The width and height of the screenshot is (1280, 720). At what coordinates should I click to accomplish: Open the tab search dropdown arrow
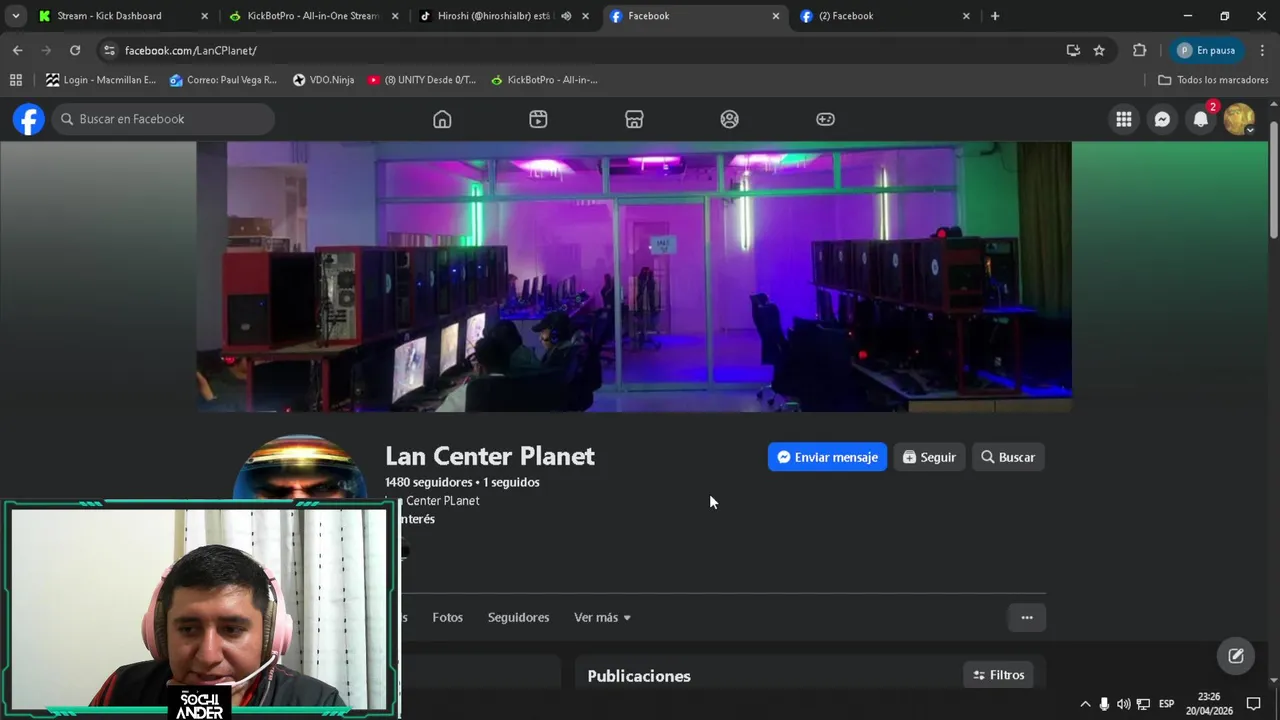pos(15,16)
